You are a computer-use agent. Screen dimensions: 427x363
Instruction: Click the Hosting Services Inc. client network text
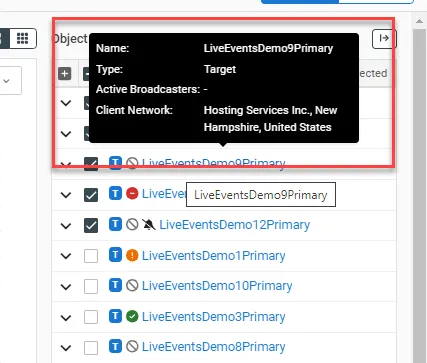(x=270, y=119)
